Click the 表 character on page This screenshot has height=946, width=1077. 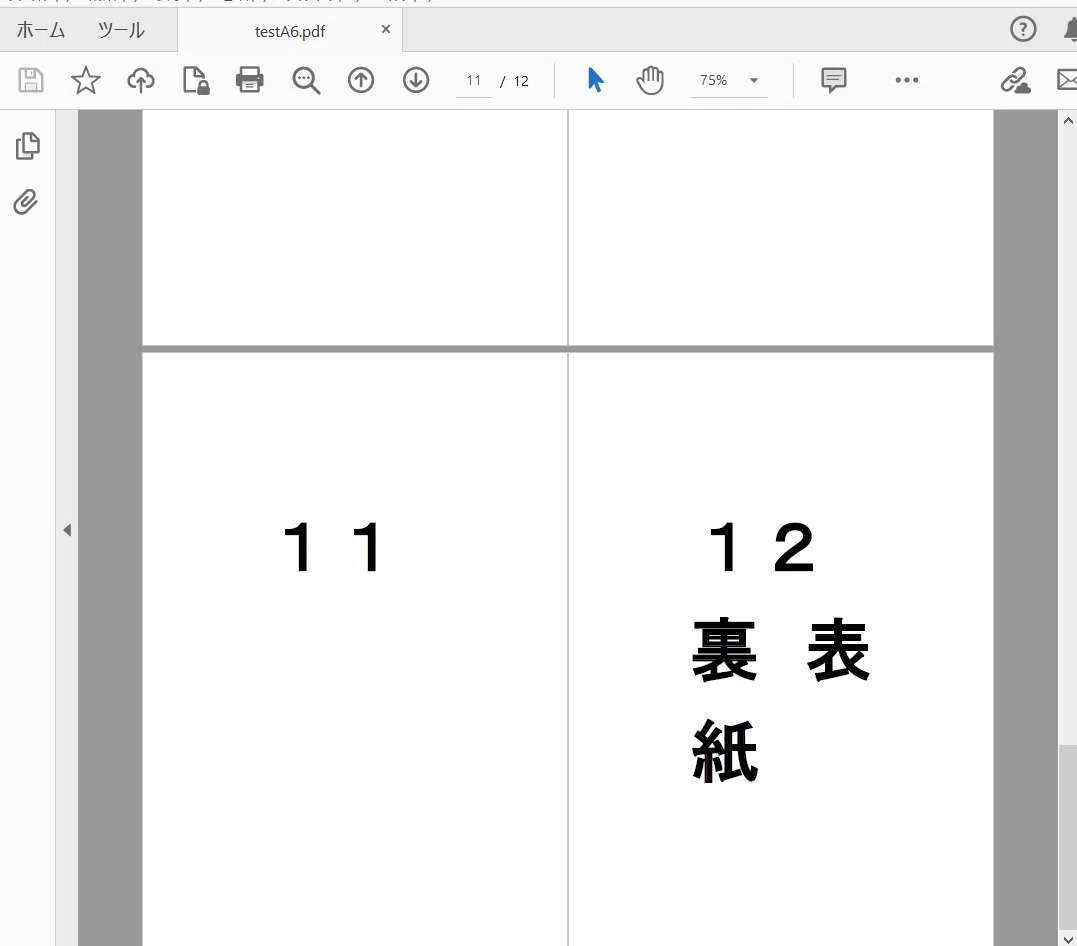click(x=838, y=649)
